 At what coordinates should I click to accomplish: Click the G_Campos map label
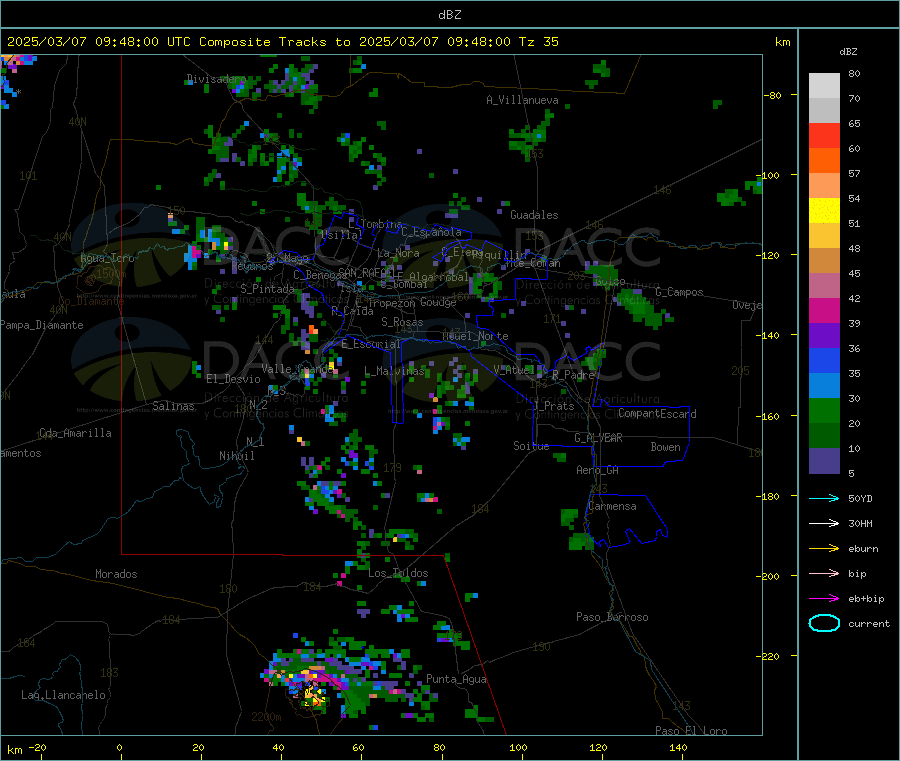click(680, 292)
